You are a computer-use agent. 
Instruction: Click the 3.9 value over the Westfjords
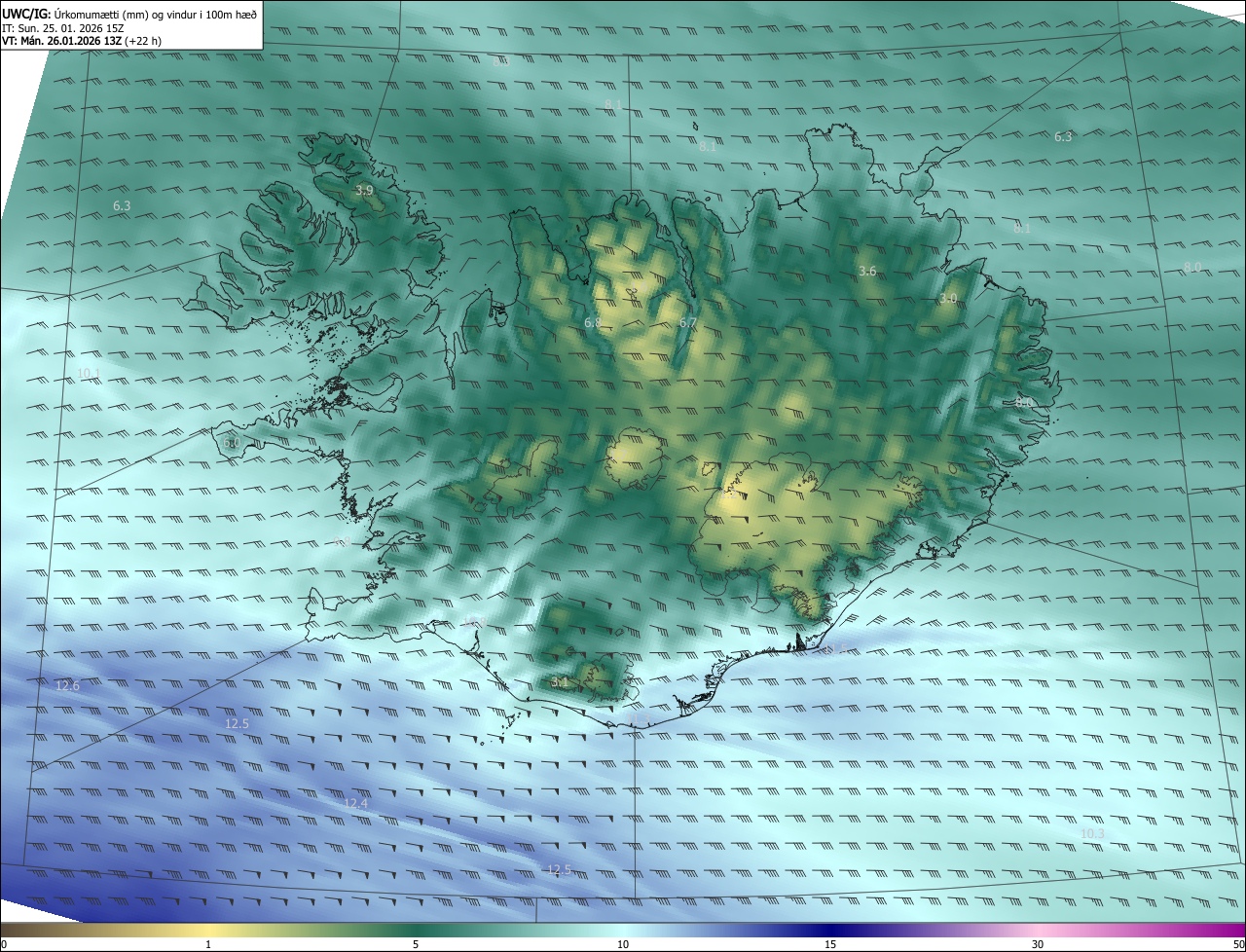(x=364, y=191)
